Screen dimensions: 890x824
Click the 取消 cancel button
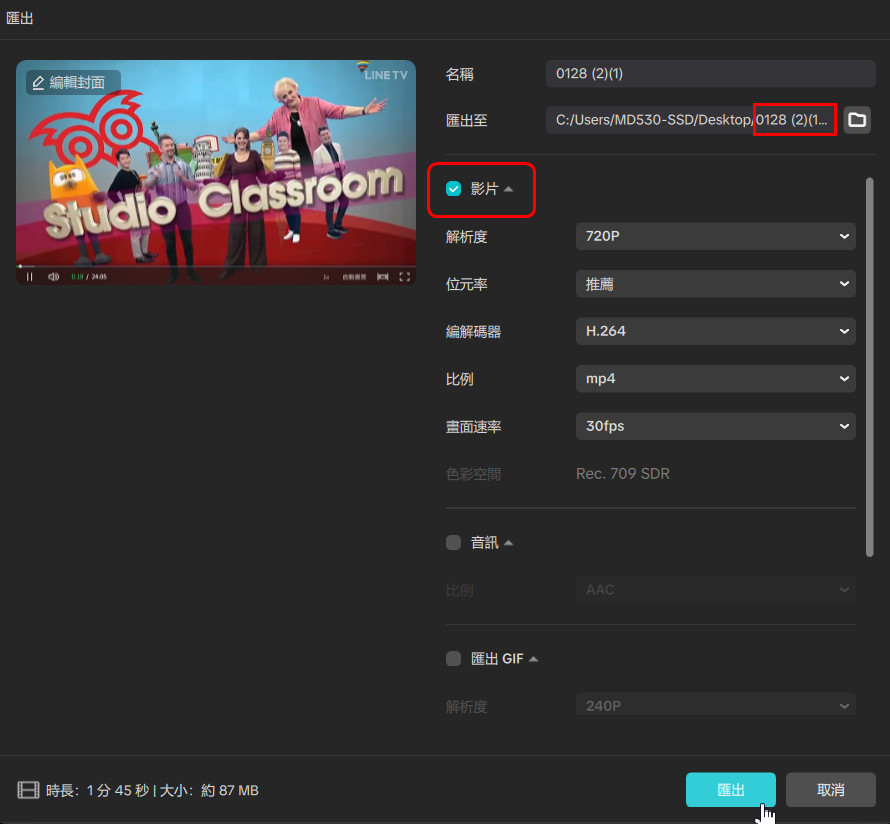point(830,790)
